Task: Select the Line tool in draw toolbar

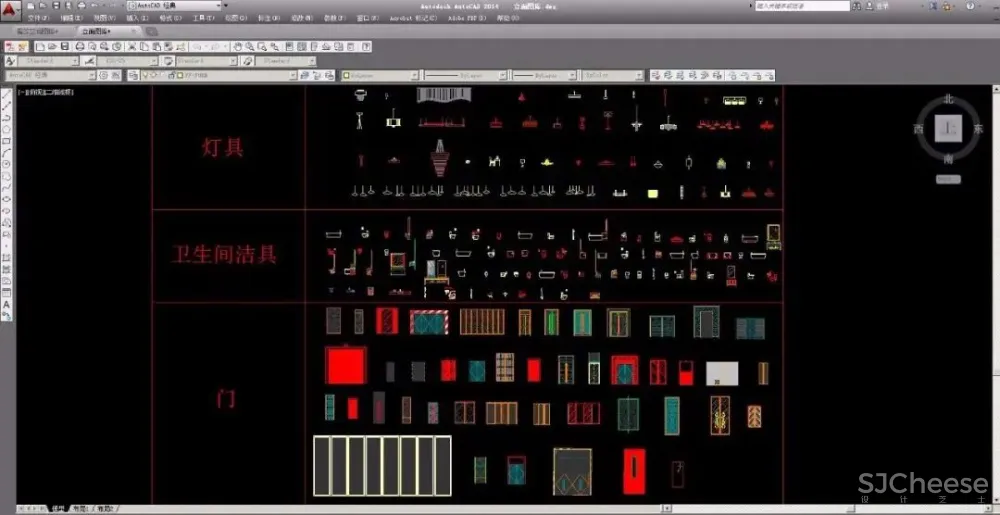Action: point(7,96)
